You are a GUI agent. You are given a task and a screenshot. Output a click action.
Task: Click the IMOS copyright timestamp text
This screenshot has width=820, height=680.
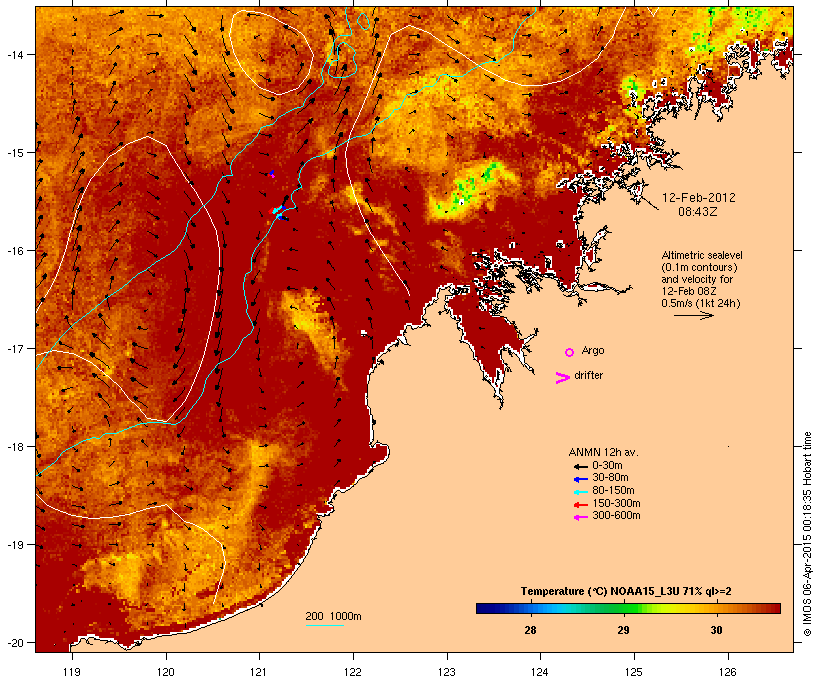tap(807, 534)
